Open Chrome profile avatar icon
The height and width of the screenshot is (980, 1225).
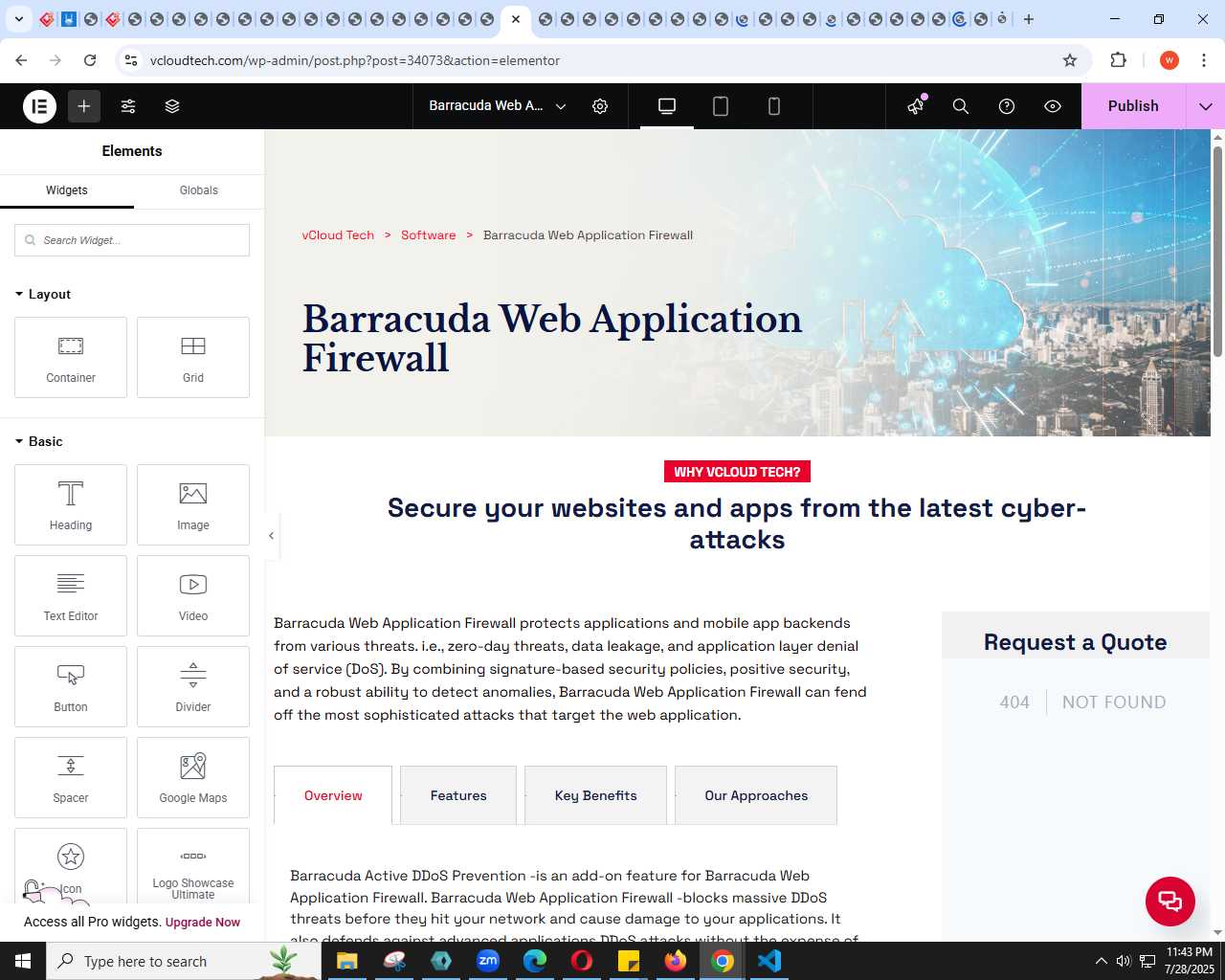coord(1169,60)
